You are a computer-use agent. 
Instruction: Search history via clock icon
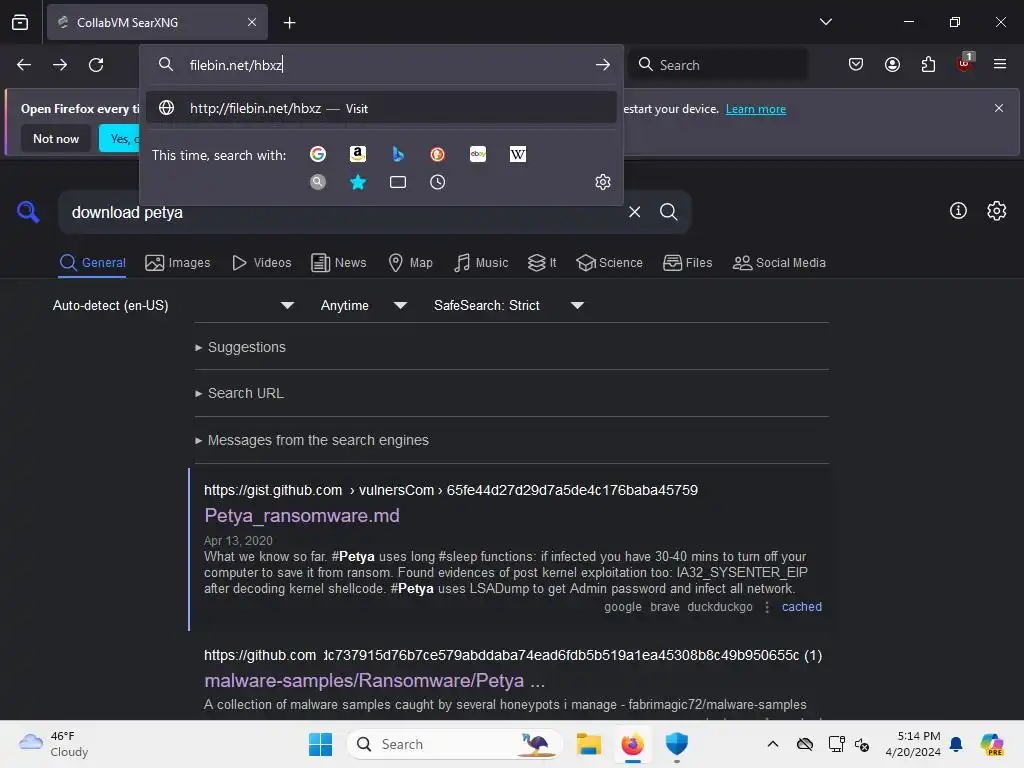(438, 182)
